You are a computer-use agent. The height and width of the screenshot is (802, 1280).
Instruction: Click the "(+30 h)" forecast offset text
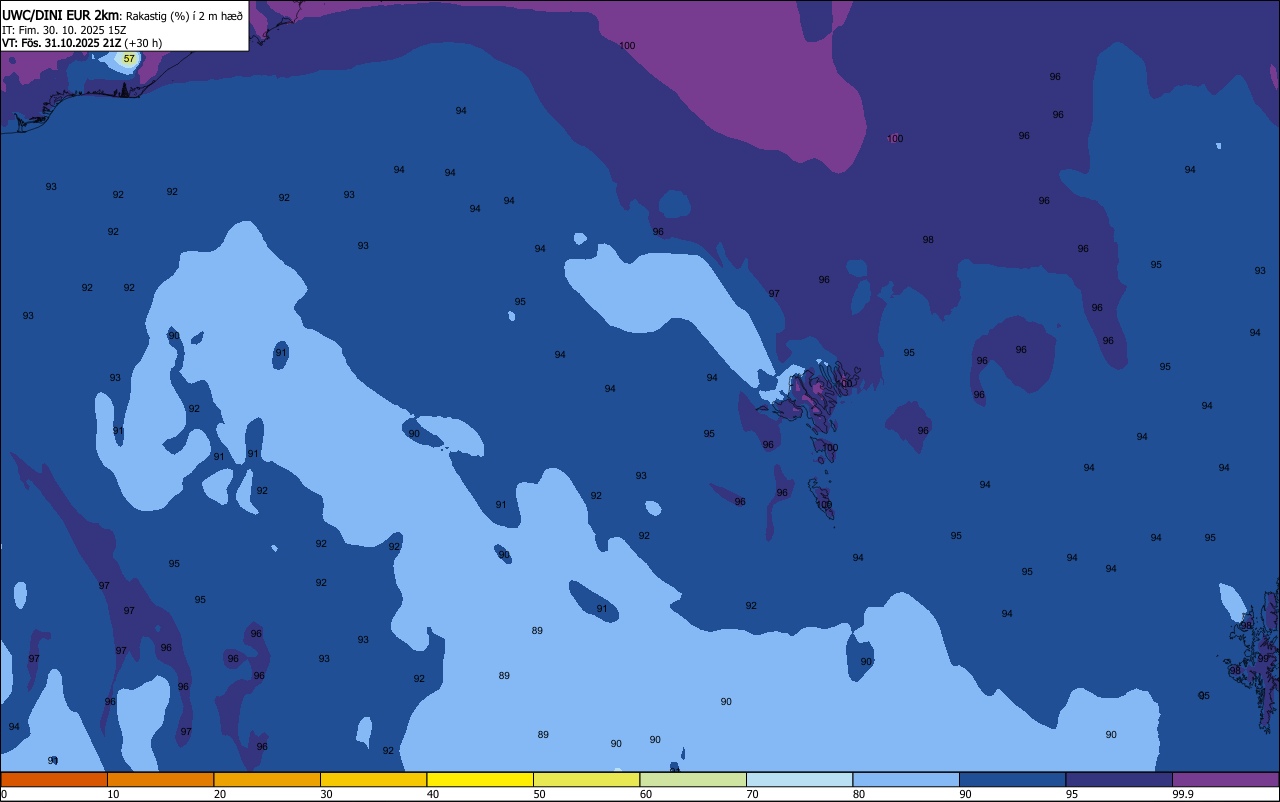[143, 43]
